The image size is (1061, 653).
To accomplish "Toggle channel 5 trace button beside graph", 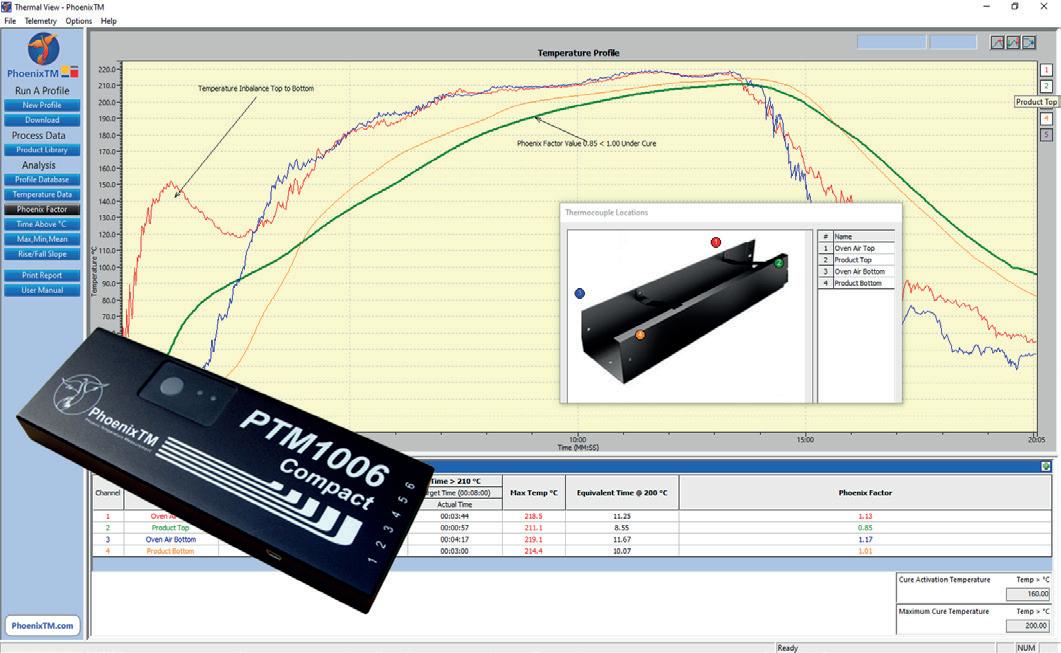I will click(x=1045, y=135).
